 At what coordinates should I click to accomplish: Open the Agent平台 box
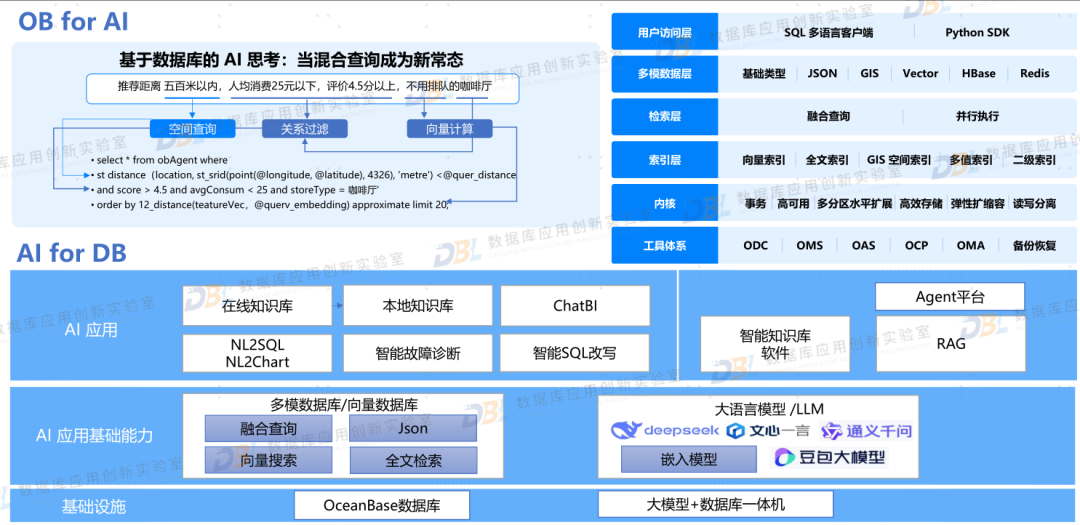[x=949, y=297]
